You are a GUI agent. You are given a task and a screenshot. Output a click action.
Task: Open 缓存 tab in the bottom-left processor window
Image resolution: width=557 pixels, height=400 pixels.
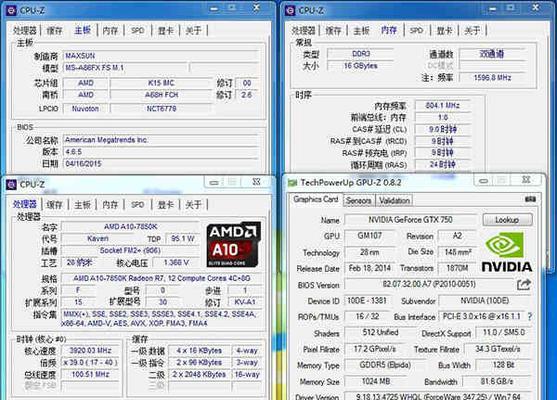pos(54,205)
